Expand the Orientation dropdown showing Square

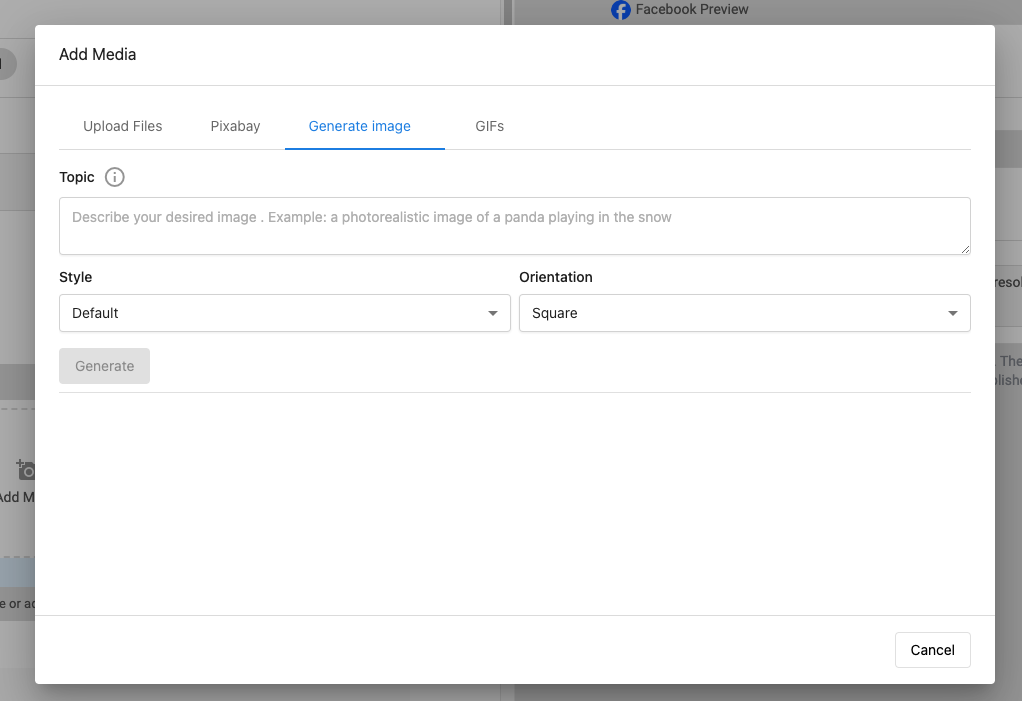tap(744, 313)
